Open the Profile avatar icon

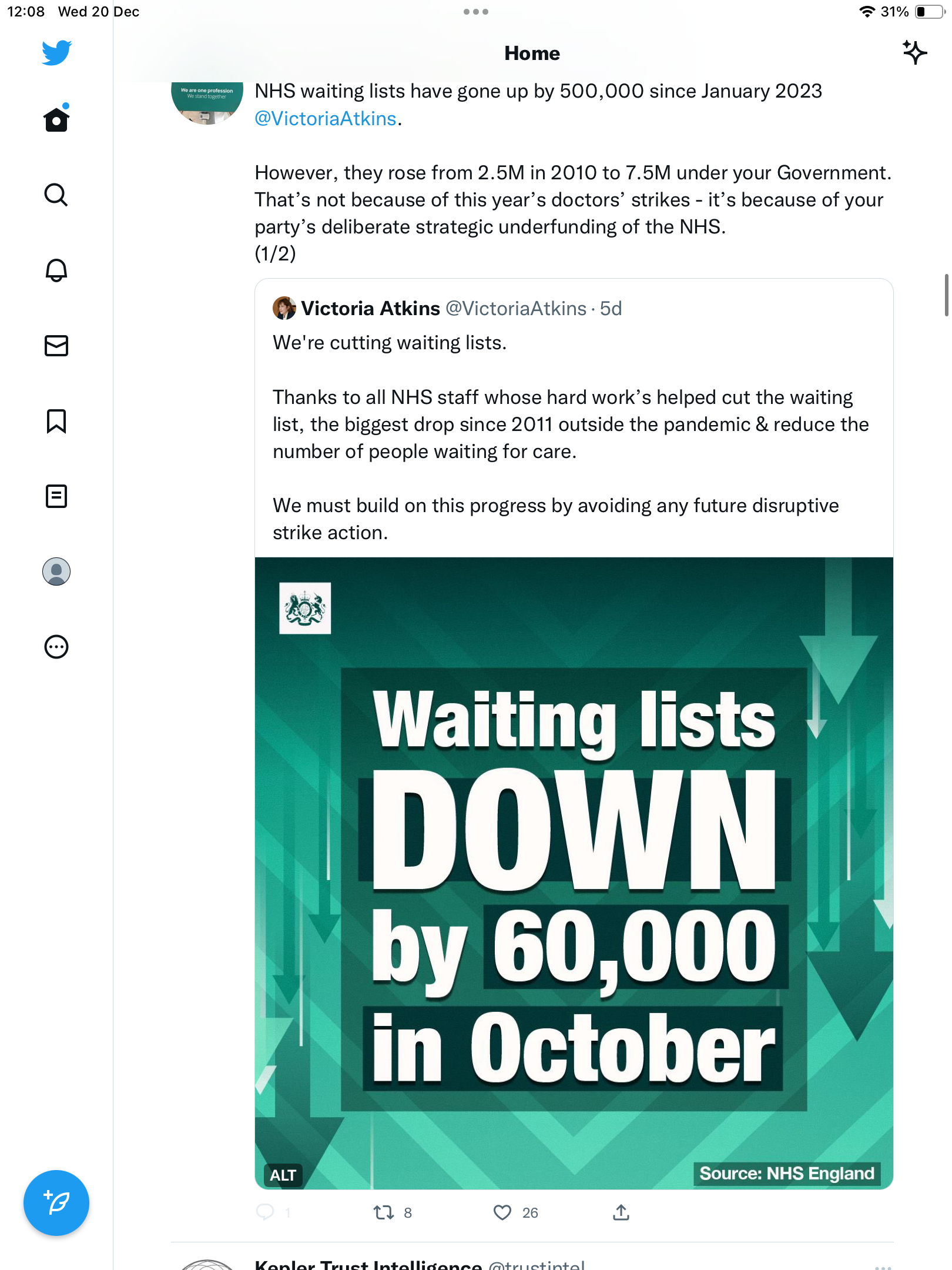pos(56,571)
